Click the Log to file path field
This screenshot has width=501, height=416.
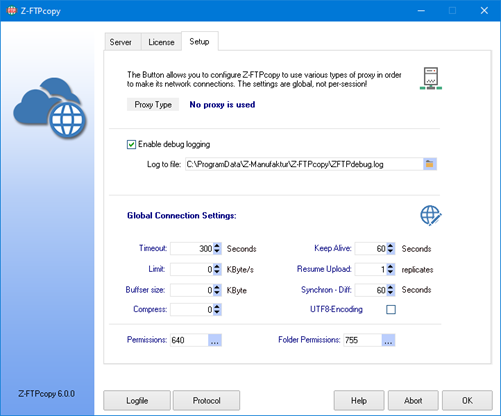click(304, 164)
